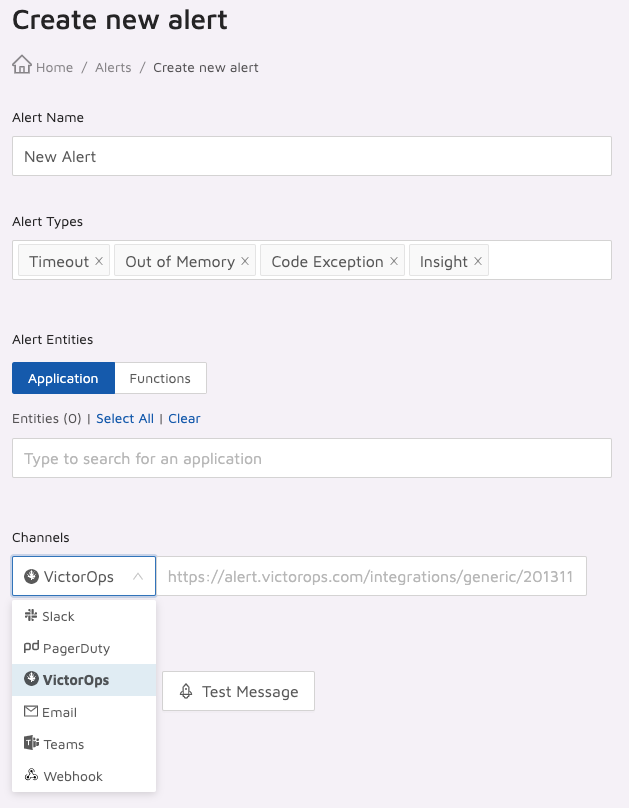Remove the Code Exception tag
This screenshot has width=629, height=808.
(x=394, y=261)
